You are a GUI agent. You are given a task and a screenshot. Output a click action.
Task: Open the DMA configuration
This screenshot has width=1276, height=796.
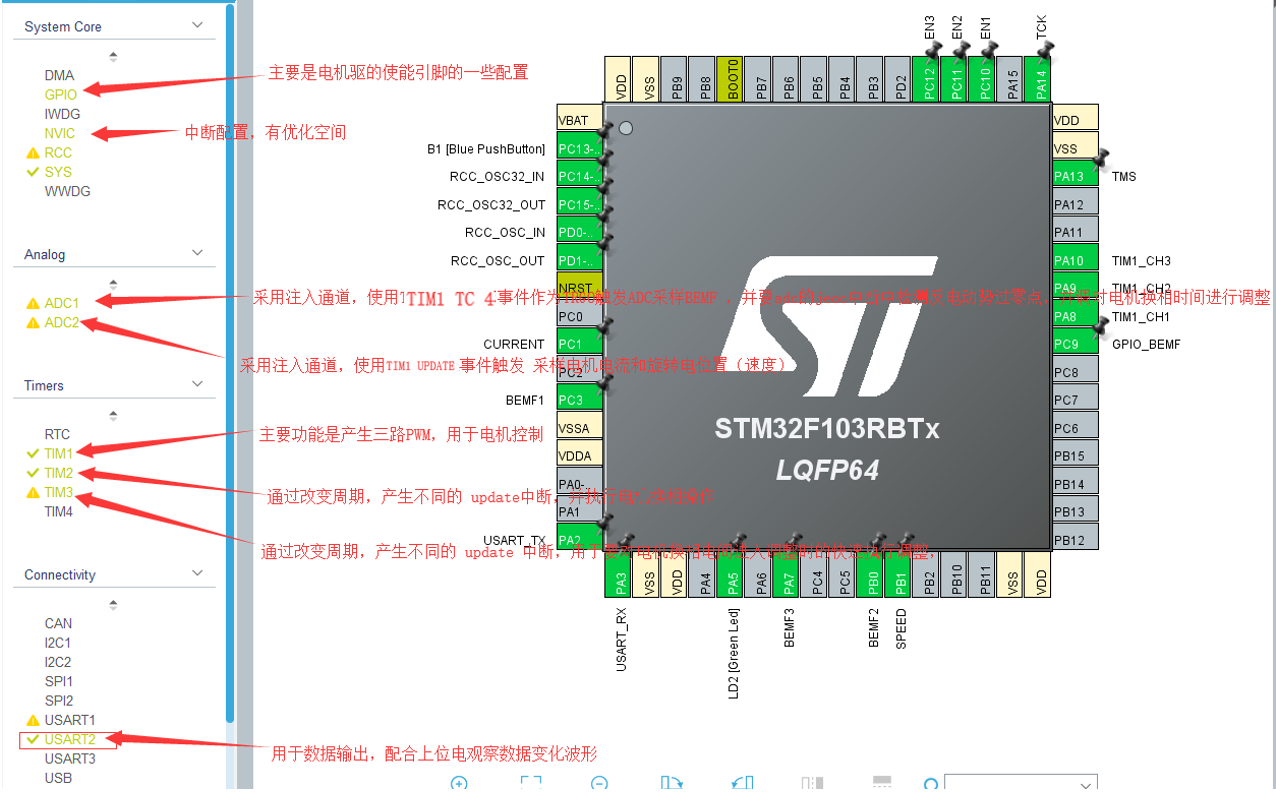(x=59, y=74)
